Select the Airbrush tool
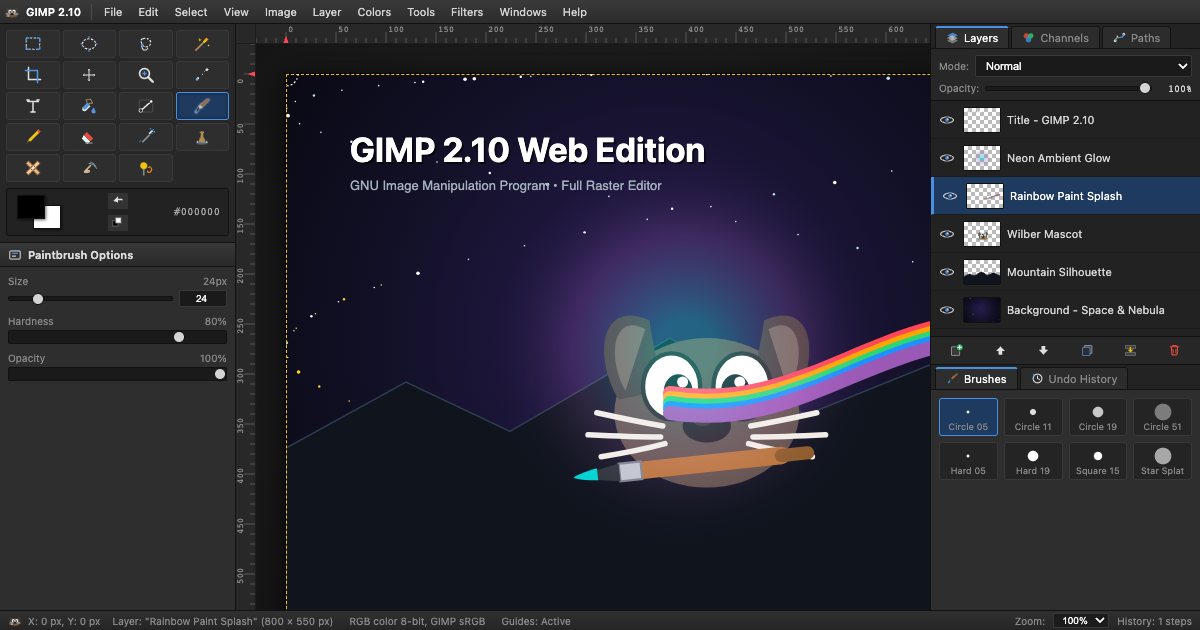 point(146,137)
